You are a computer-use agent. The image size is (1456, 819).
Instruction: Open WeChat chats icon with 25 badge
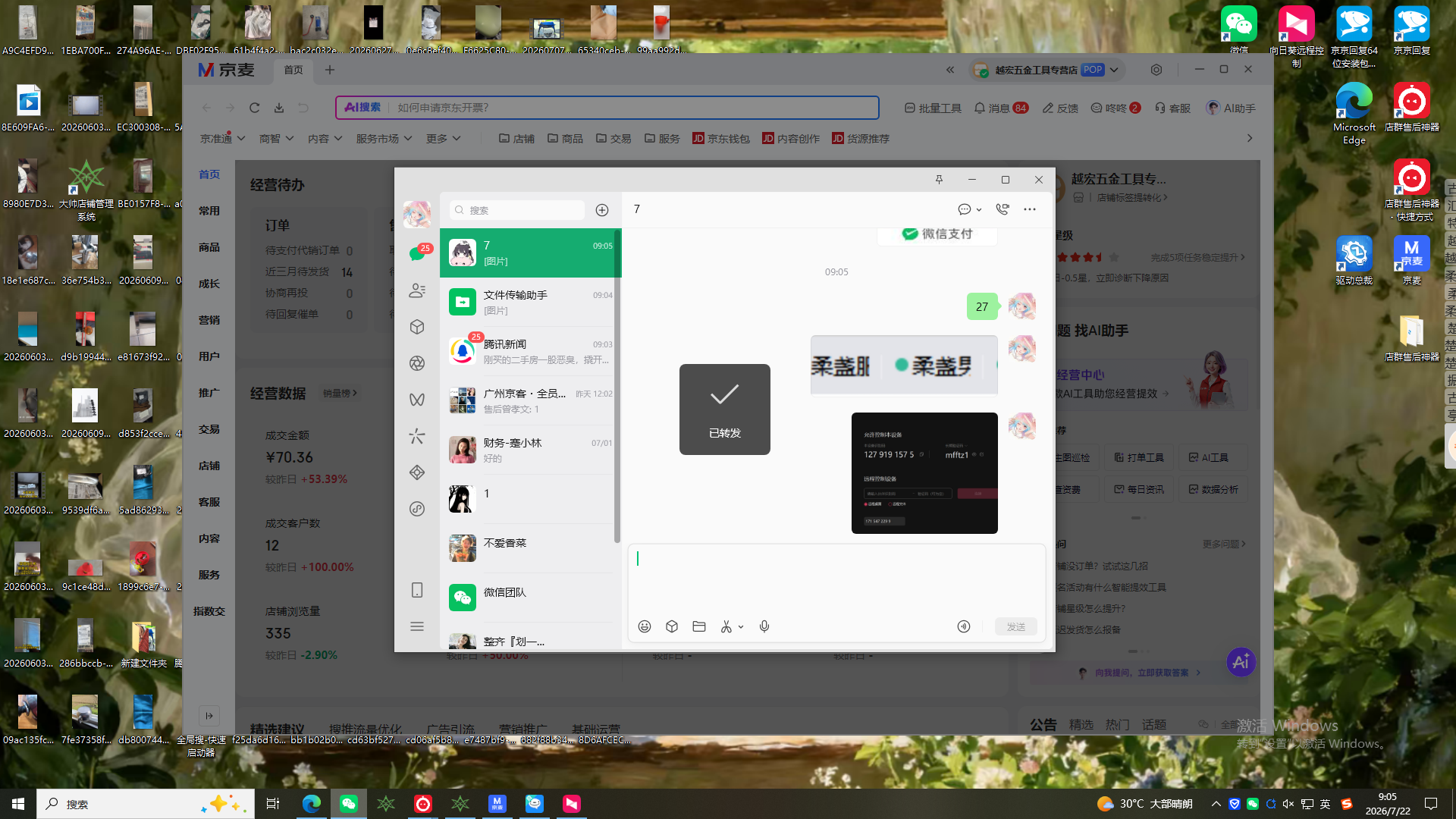click(x=417, y=253)
